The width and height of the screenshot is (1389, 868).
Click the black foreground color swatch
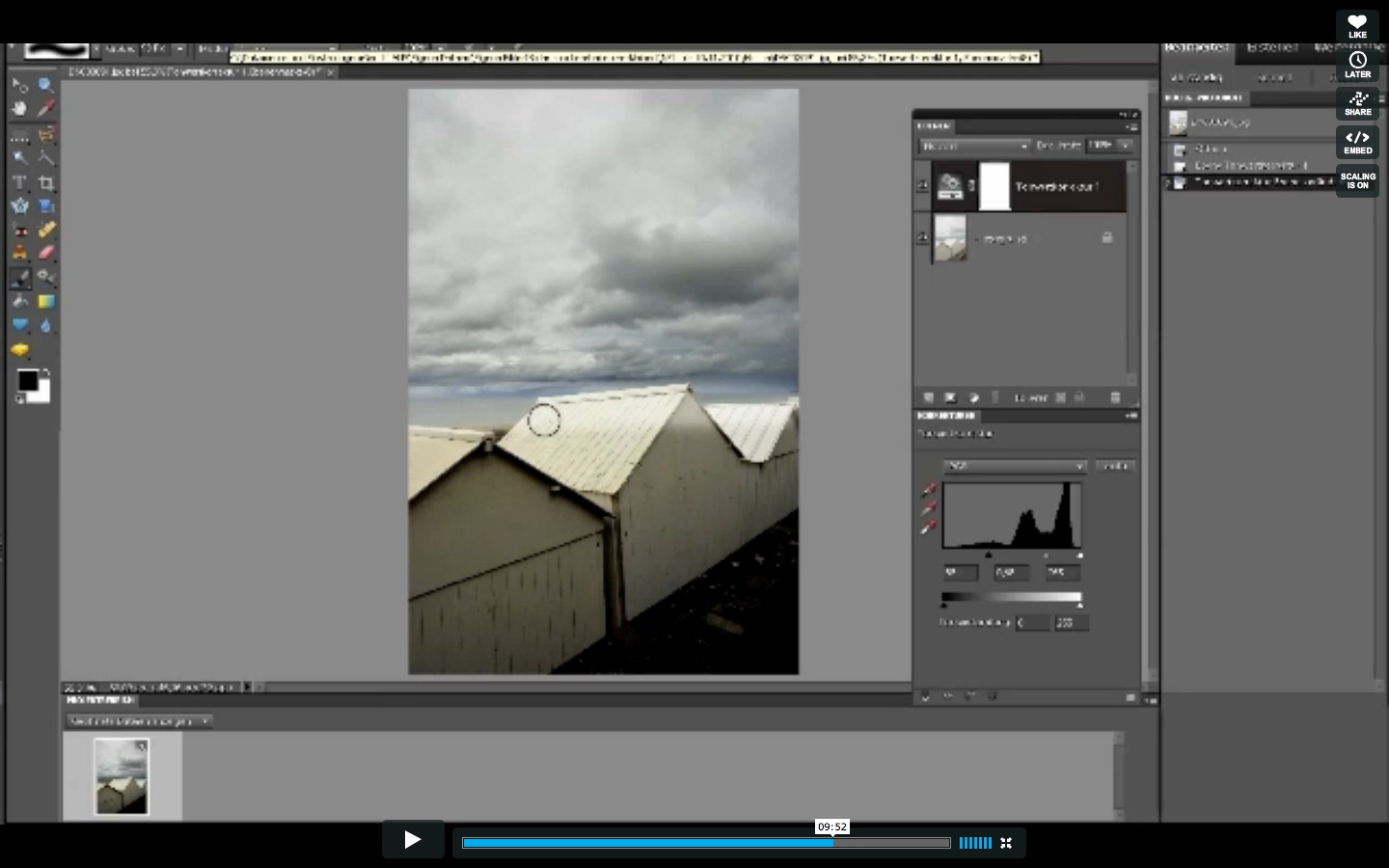point(28,381)
